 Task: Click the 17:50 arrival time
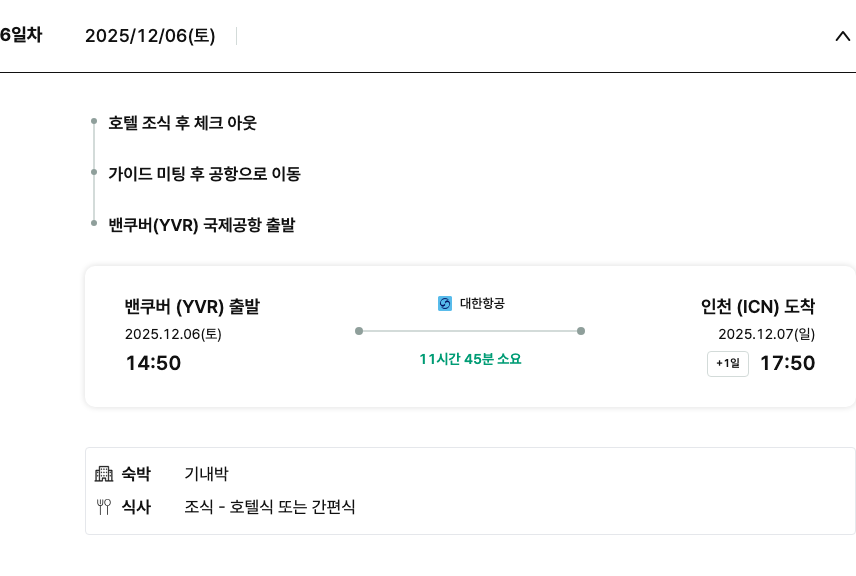coord(788,363)
